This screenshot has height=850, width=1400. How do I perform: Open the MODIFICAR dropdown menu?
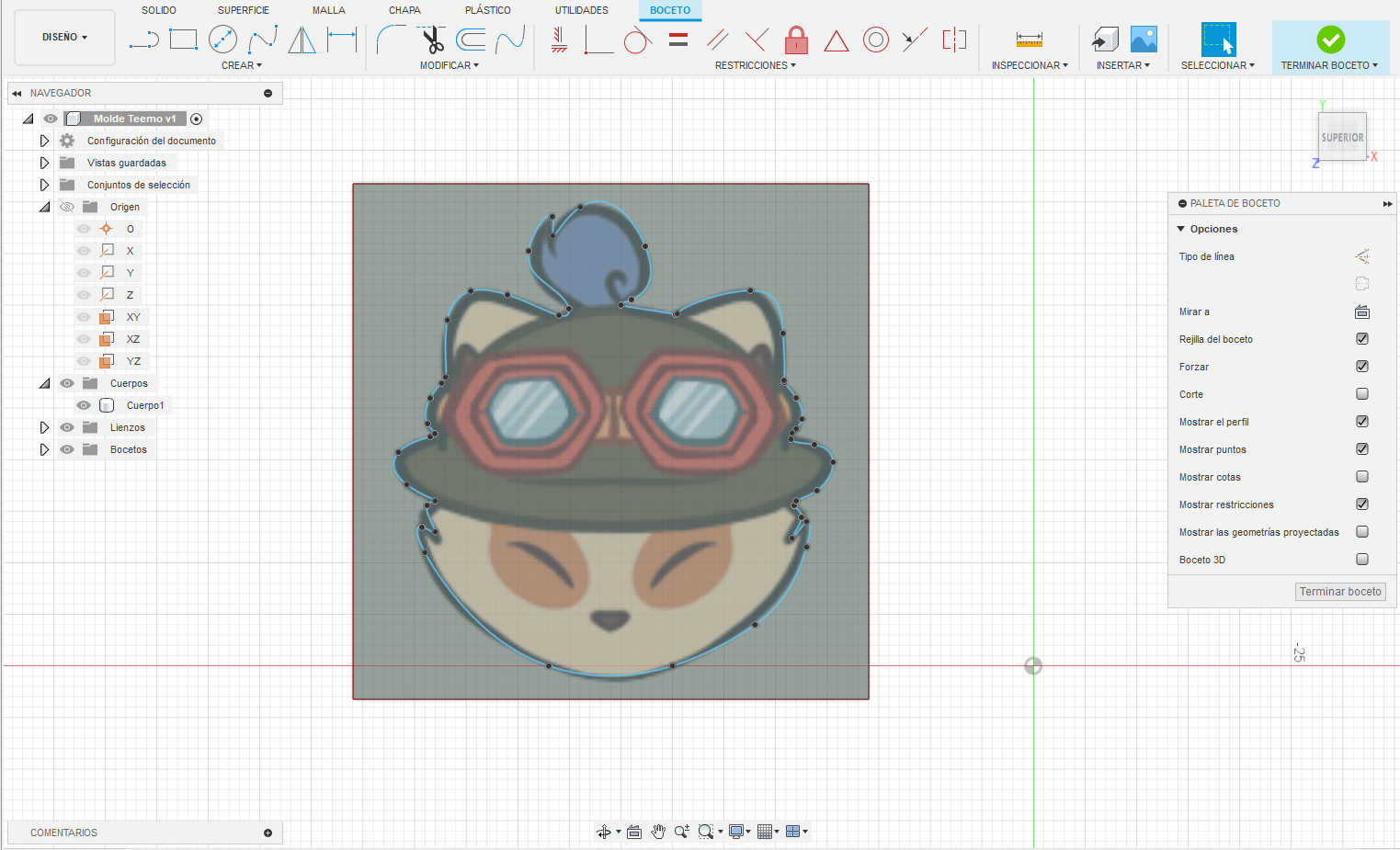tap(450, 65)
